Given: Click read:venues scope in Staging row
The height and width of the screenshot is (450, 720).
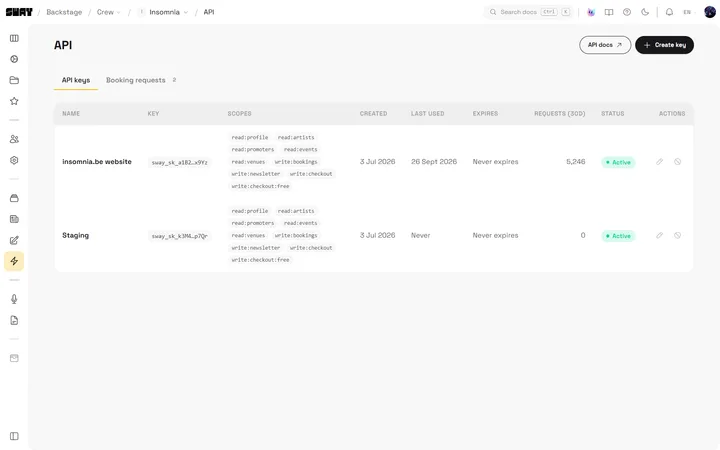Looking at the screenshot, I should pyautogui.click(x=248, y=235).
